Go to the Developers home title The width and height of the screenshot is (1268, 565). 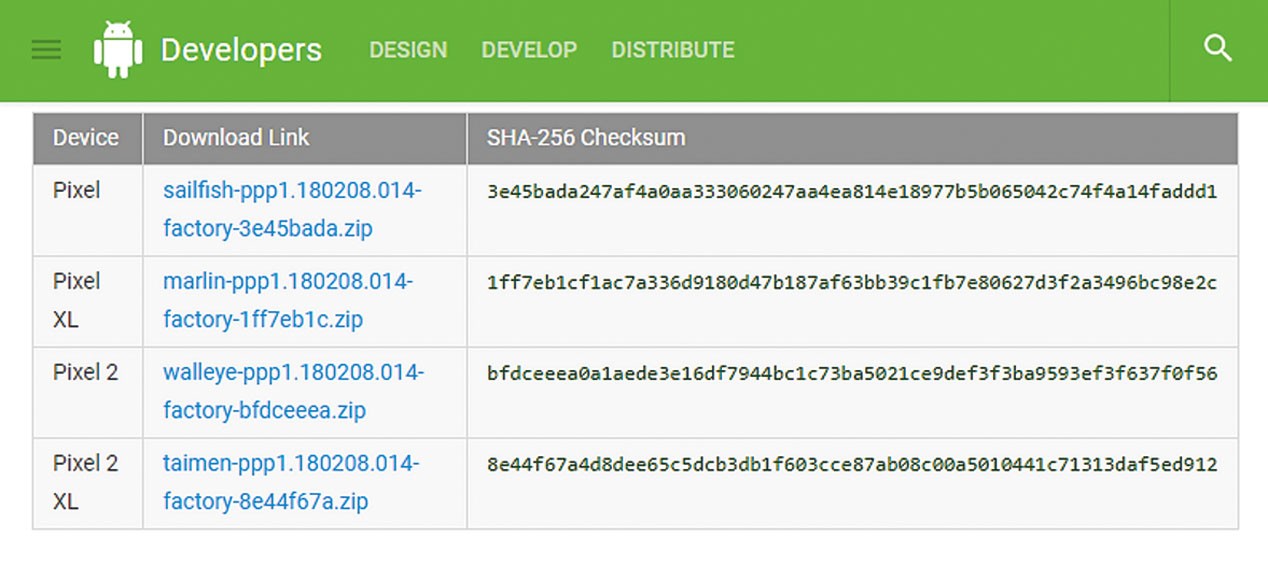click(x=241, y=50)
